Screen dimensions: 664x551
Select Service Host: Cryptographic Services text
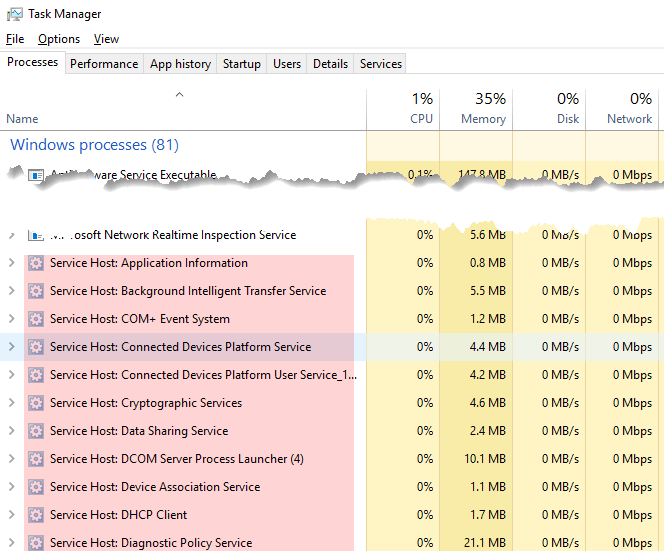pos(146,403)
